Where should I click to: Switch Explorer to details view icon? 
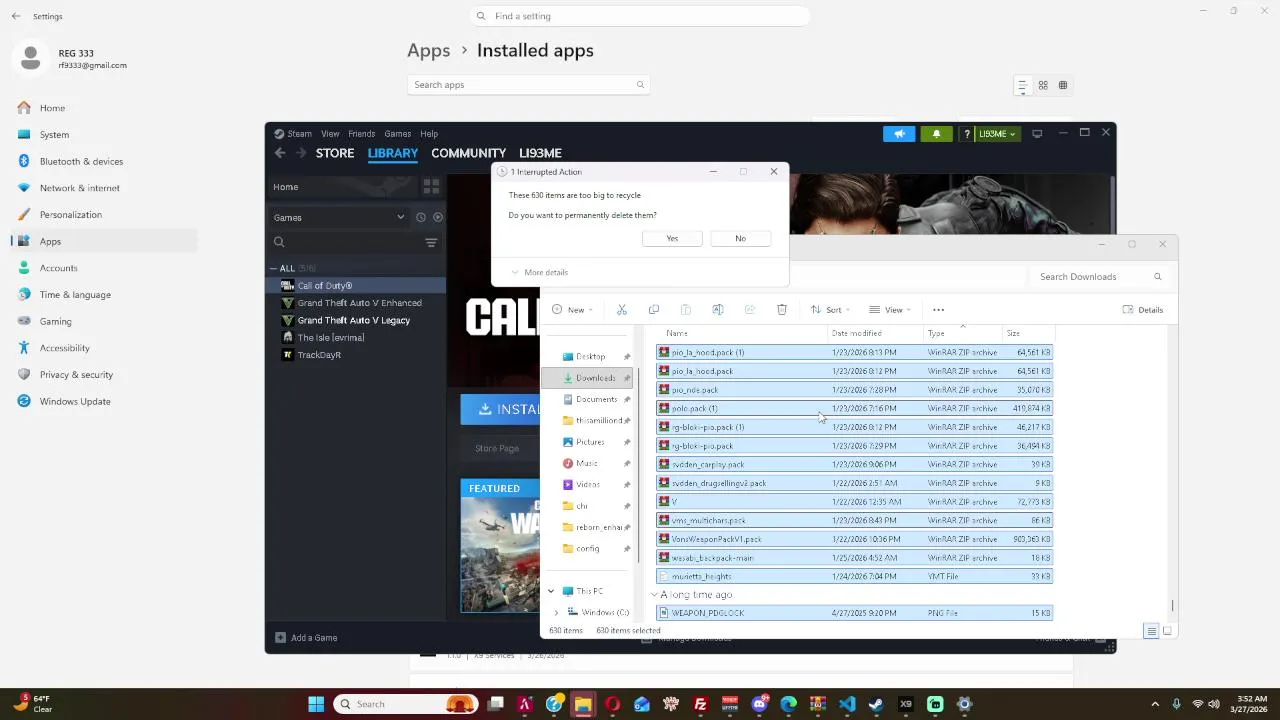[x=1151, y=631]
